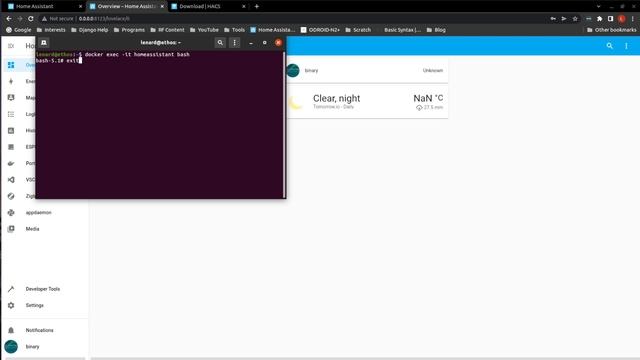The image size is (640, 360).
Task: Open Portainer docker icon in sidebar
Action: pos(11,163)
